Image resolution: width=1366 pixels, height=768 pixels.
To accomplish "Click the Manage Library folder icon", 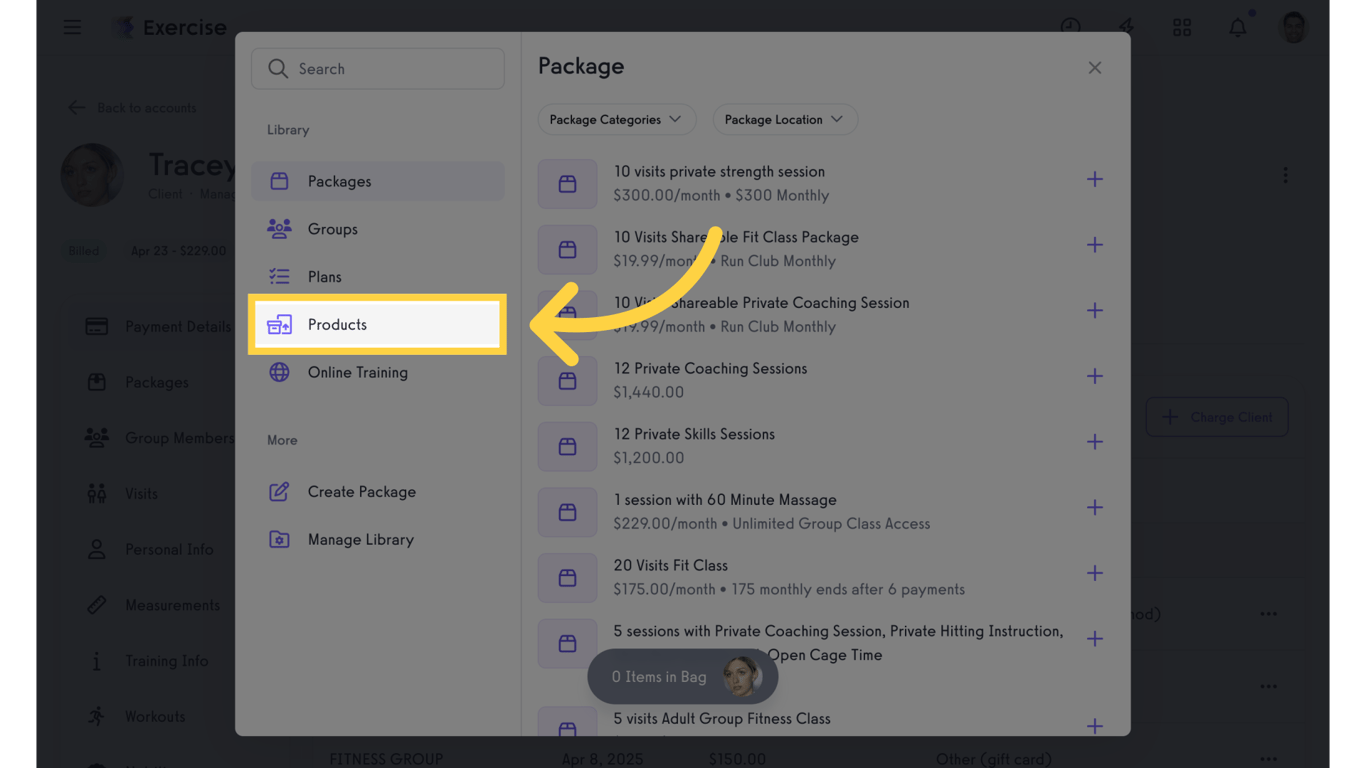I will tap(279, 540).
